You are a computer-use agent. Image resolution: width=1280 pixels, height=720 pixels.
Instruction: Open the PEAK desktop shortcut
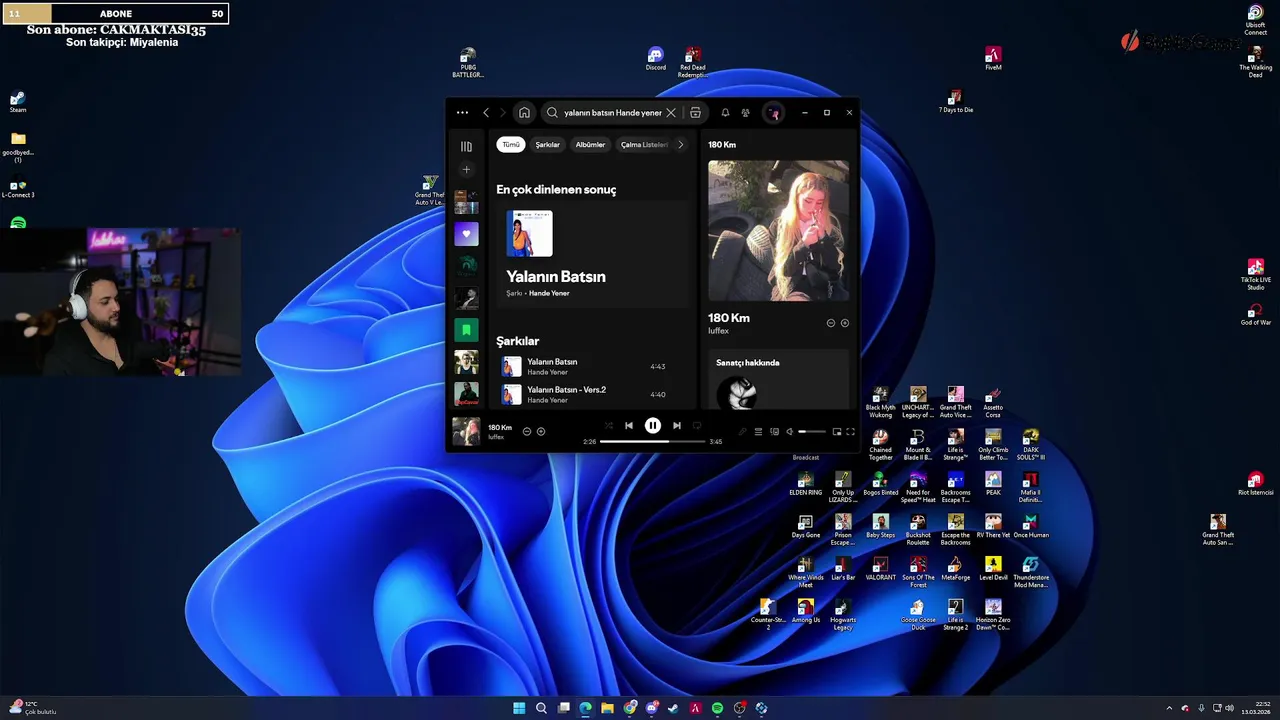[x=993, y=485]
